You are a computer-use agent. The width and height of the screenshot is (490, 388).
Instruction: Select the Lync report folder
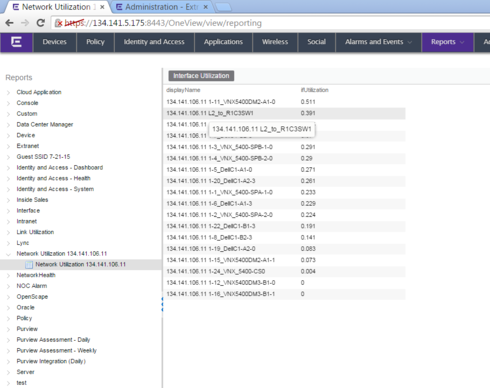click(23, 243)
